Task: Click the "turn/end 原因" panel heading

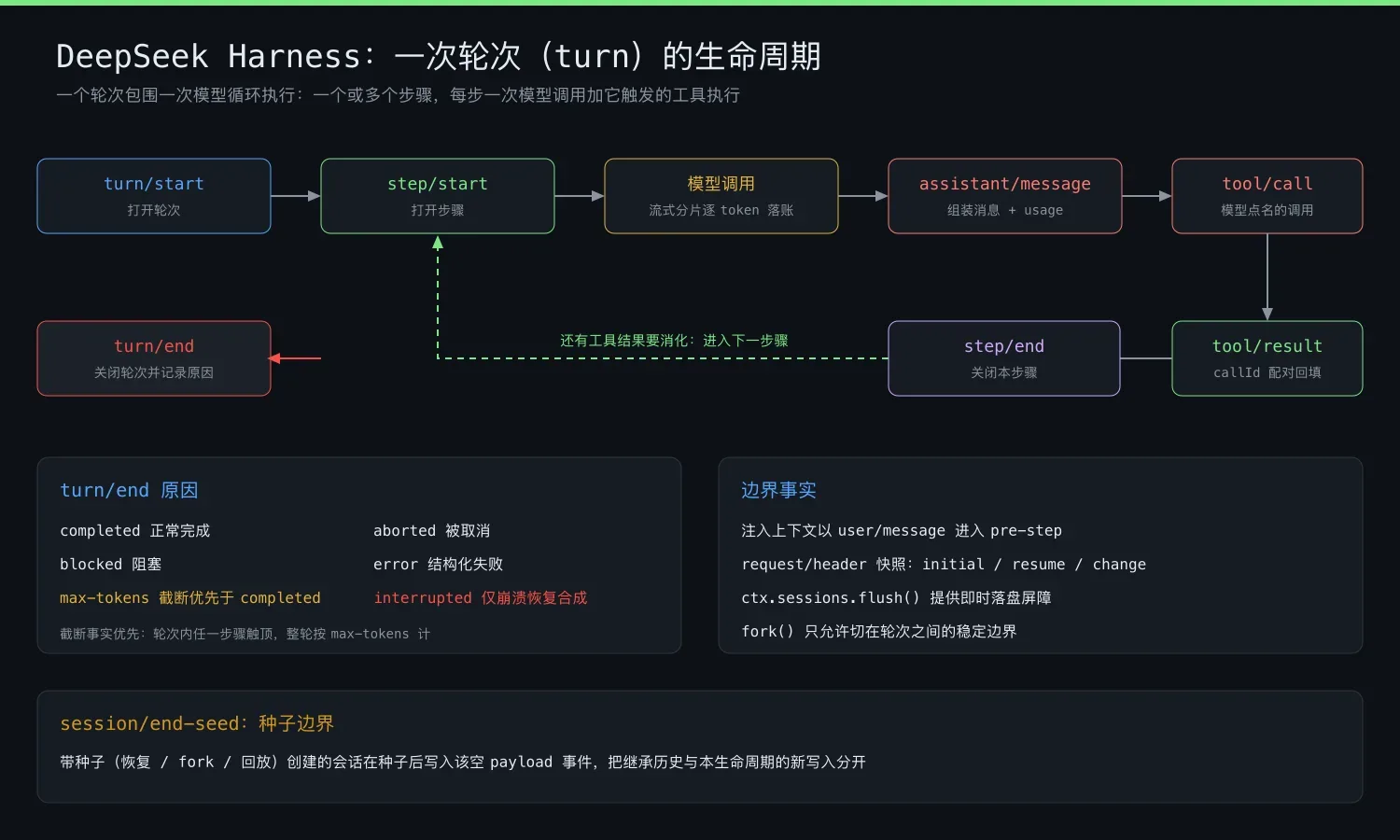Action: point(129,490)
